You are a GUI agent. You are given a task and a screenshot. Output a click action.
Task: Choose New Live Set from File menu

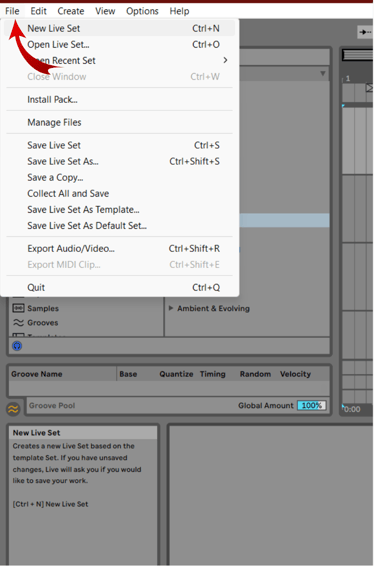[x=119, y=28]
